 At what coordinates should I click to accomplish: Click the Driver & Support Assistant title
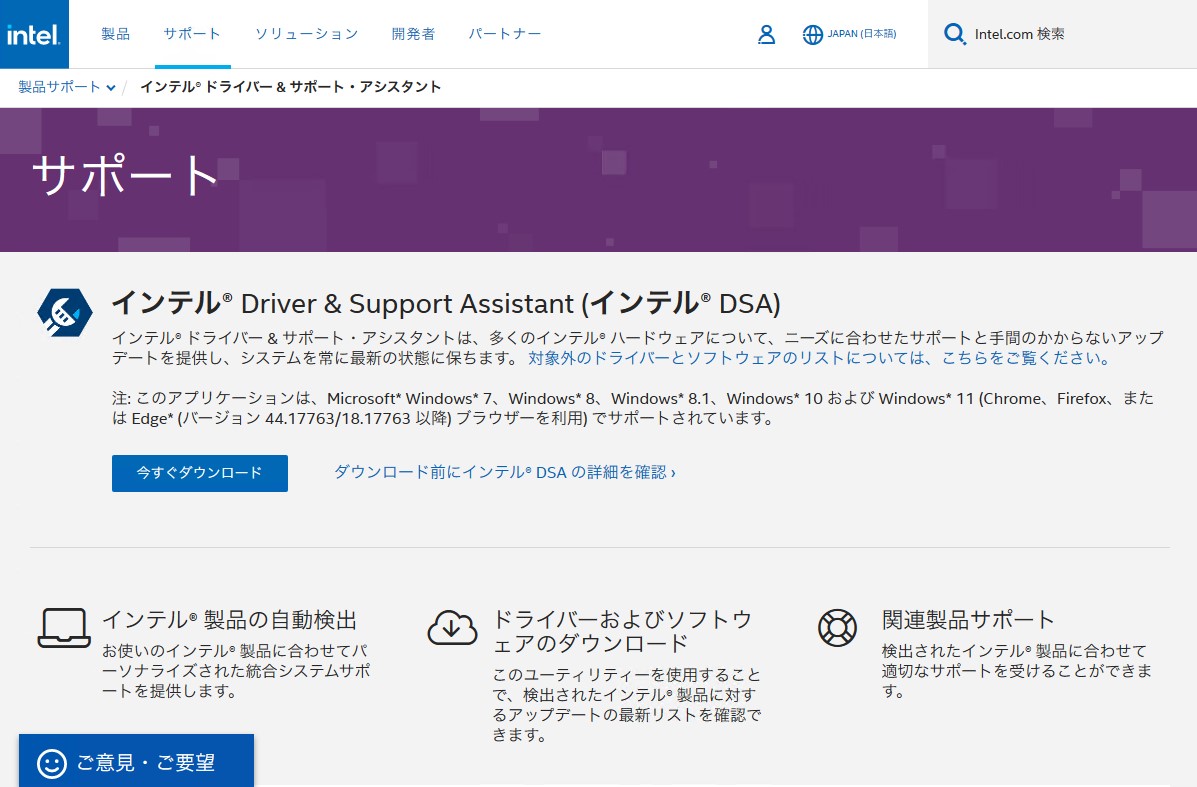(x=447, y=303)
